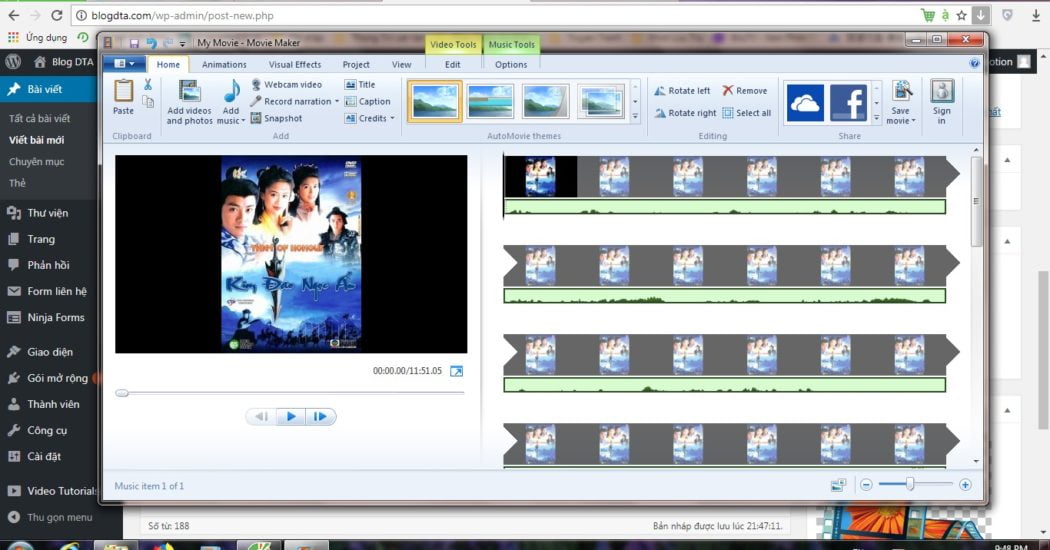This screenshot has width=1050, height=550.
Task: Open Music Tools Options tab
Action: click(511, 64)
